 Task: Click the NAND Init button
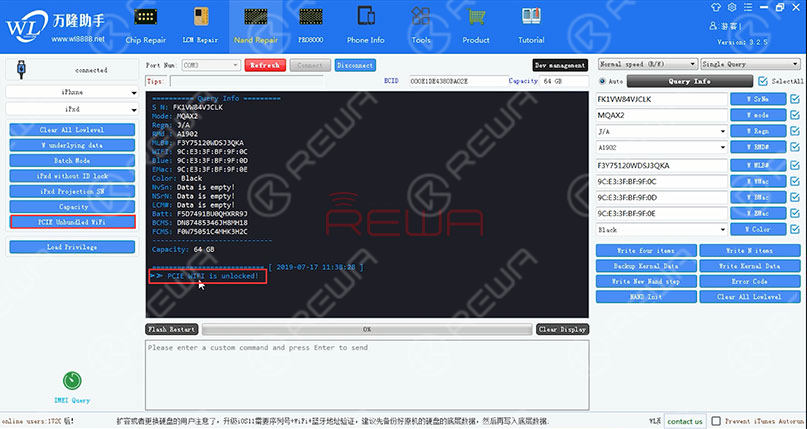[x=646, y=297]
